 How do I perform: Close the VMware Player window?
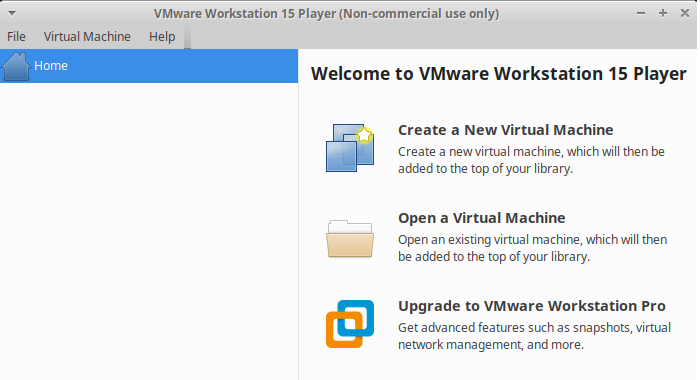[684, 13]
